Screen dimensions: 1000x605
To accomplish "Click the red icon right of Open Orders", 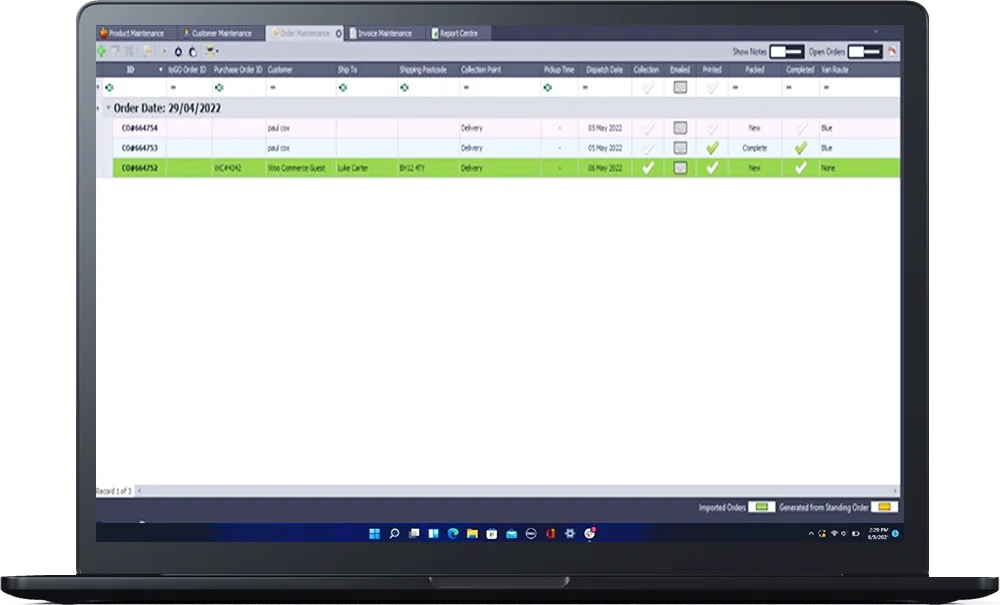I will point(892,51).
